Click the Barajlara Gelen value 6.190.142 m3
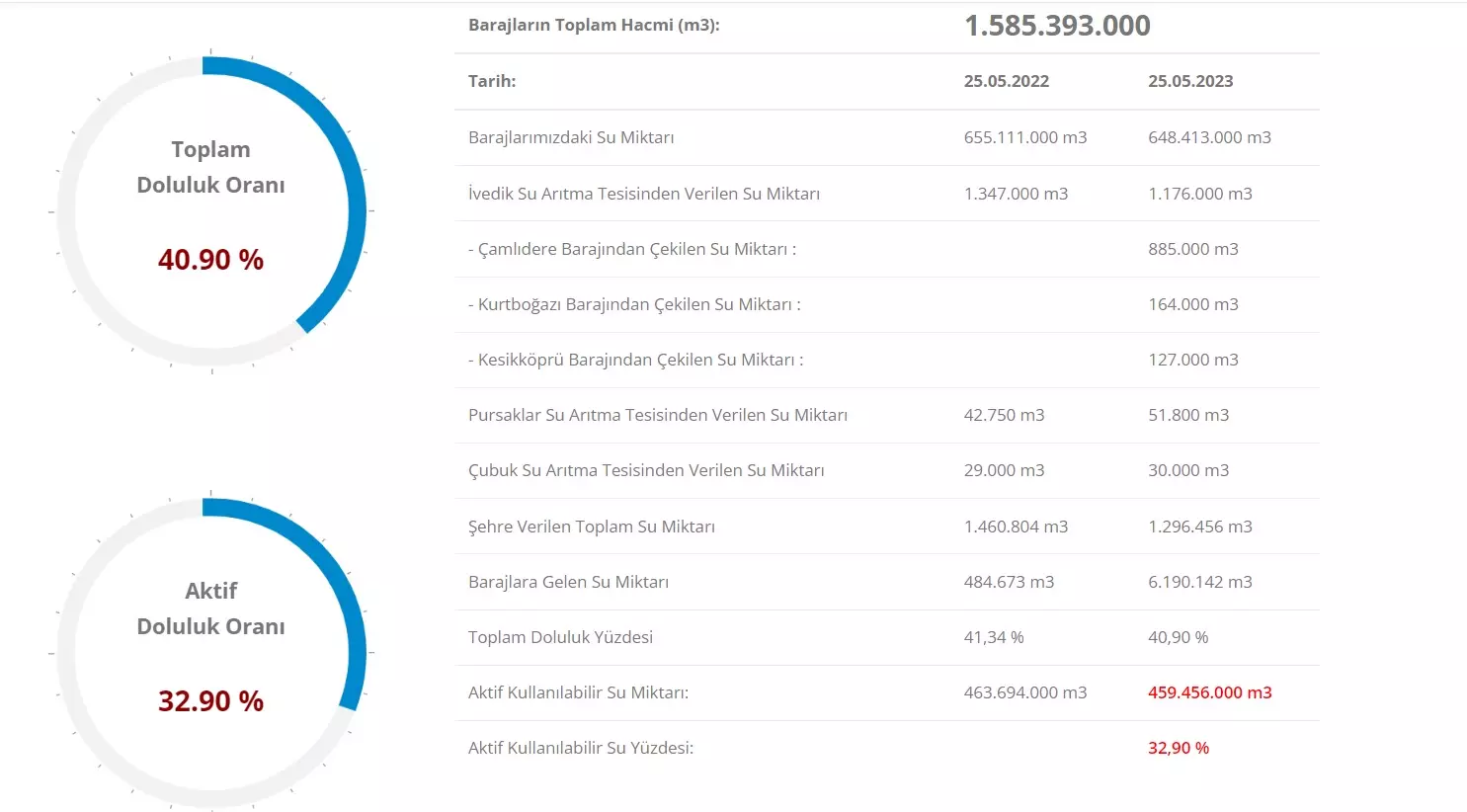 point(1199,582)
